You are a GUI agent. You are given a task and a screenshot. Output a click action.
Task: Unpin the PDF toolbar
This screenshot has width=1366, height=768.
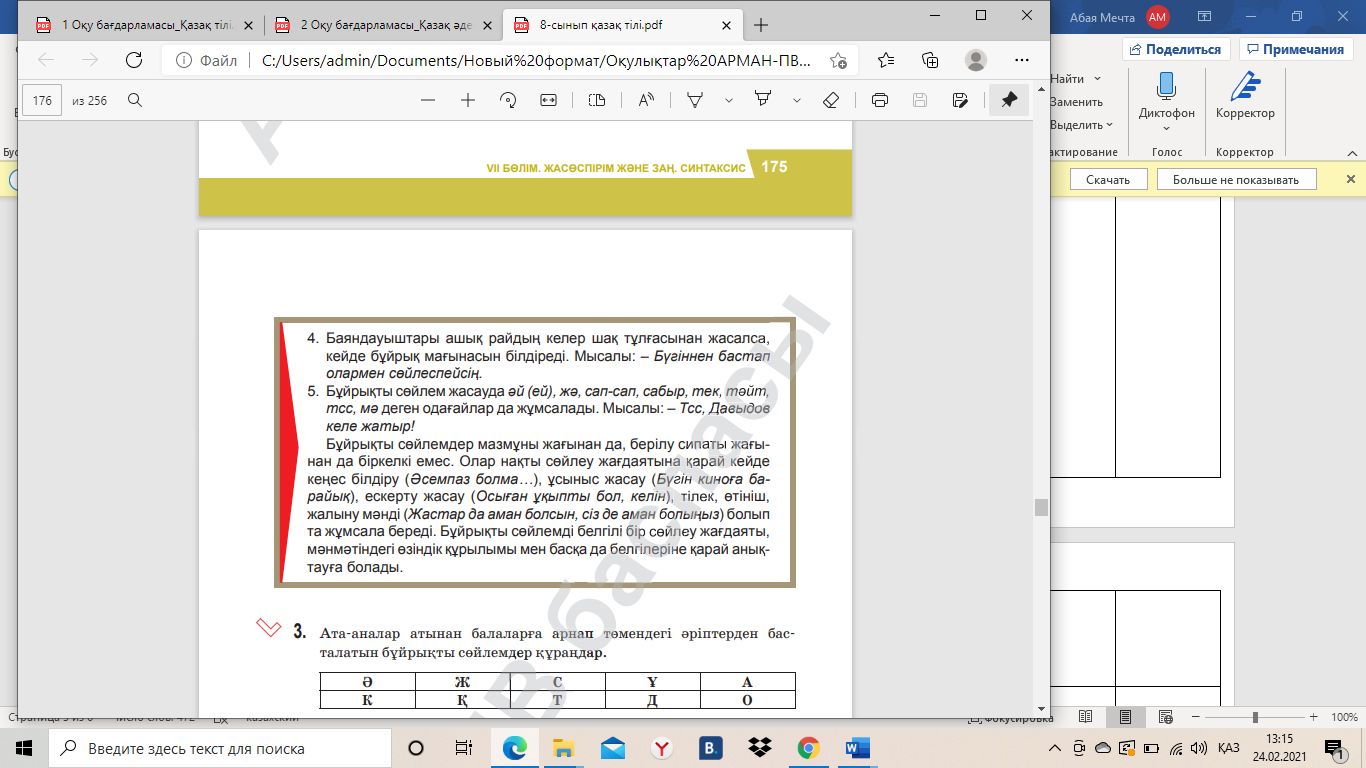pos(1009,100)
